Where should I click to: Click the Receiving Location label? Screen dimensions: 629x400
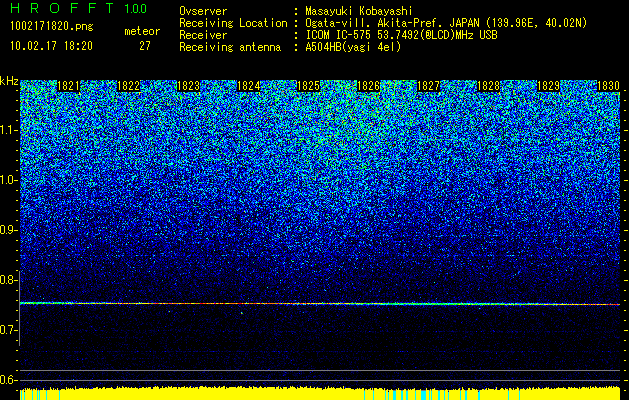233,23
